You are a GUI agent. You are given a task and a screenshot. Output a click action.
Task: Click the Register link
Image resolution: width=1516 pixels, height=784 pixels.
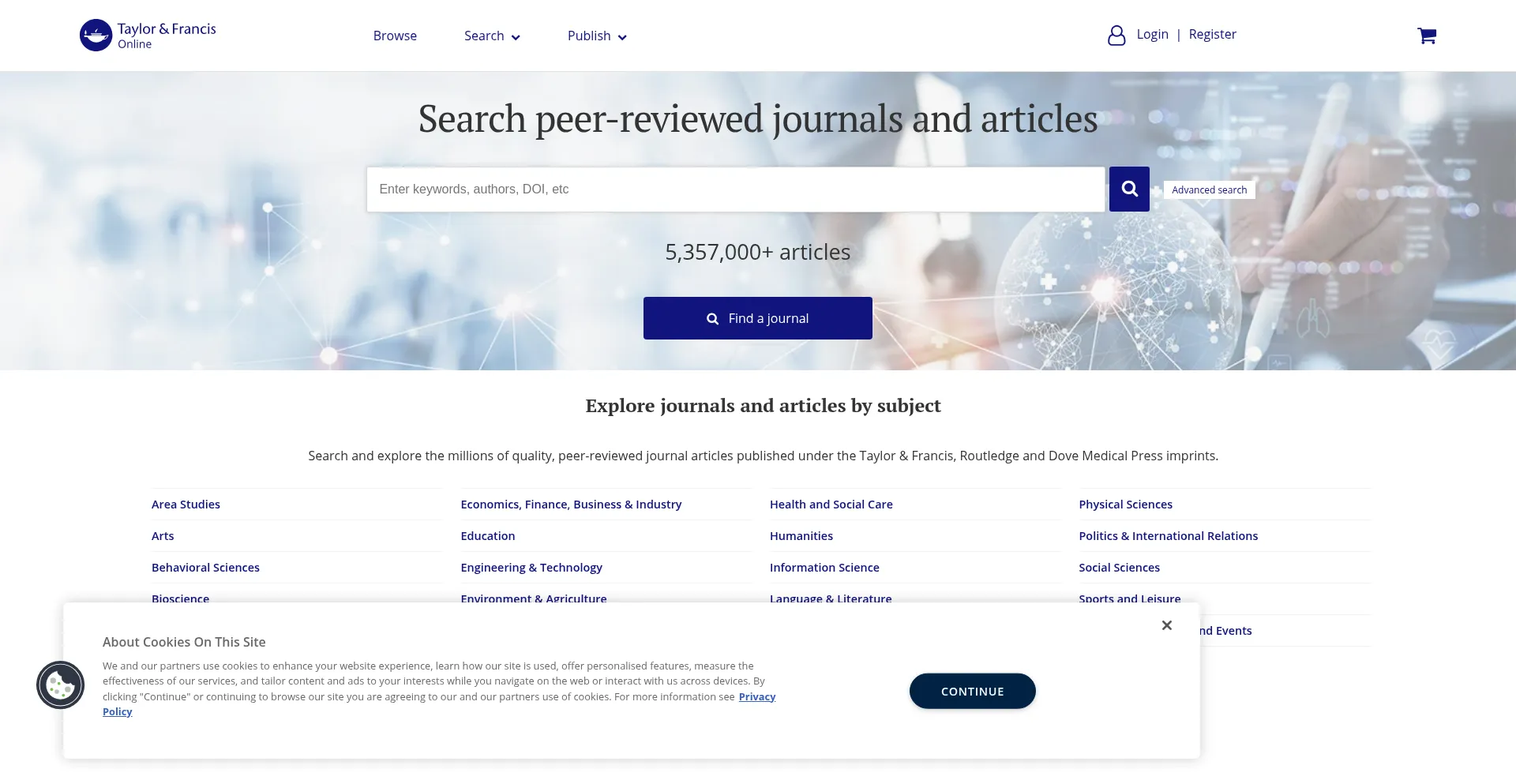pos(1212,35)
